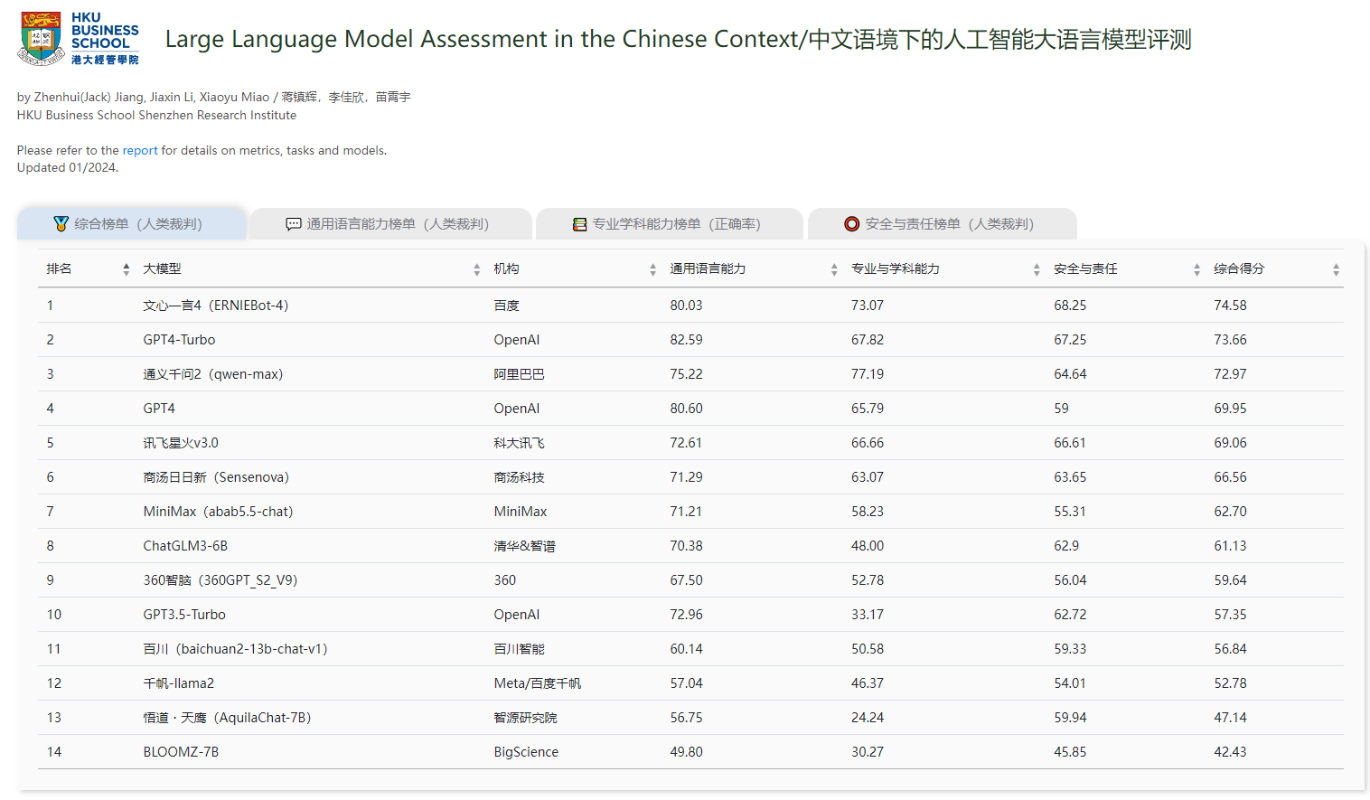The width and height of the screenshot is (1370, 800).
Task: Sort by 综合得分 column sort arrows
Action: point(1336,270)
